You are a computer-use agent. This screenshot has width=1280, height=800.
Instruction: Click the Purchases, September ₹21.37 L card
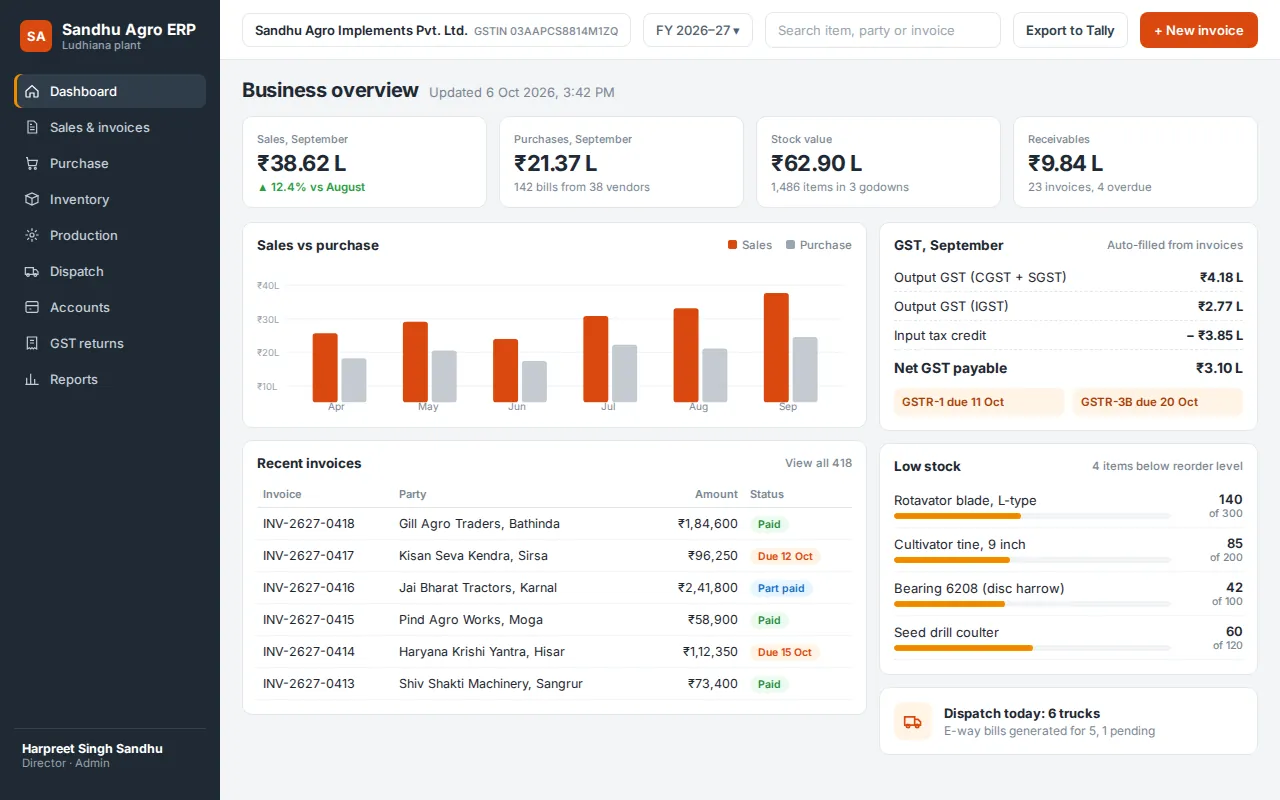pyautogui.click(x=621, y=162)
